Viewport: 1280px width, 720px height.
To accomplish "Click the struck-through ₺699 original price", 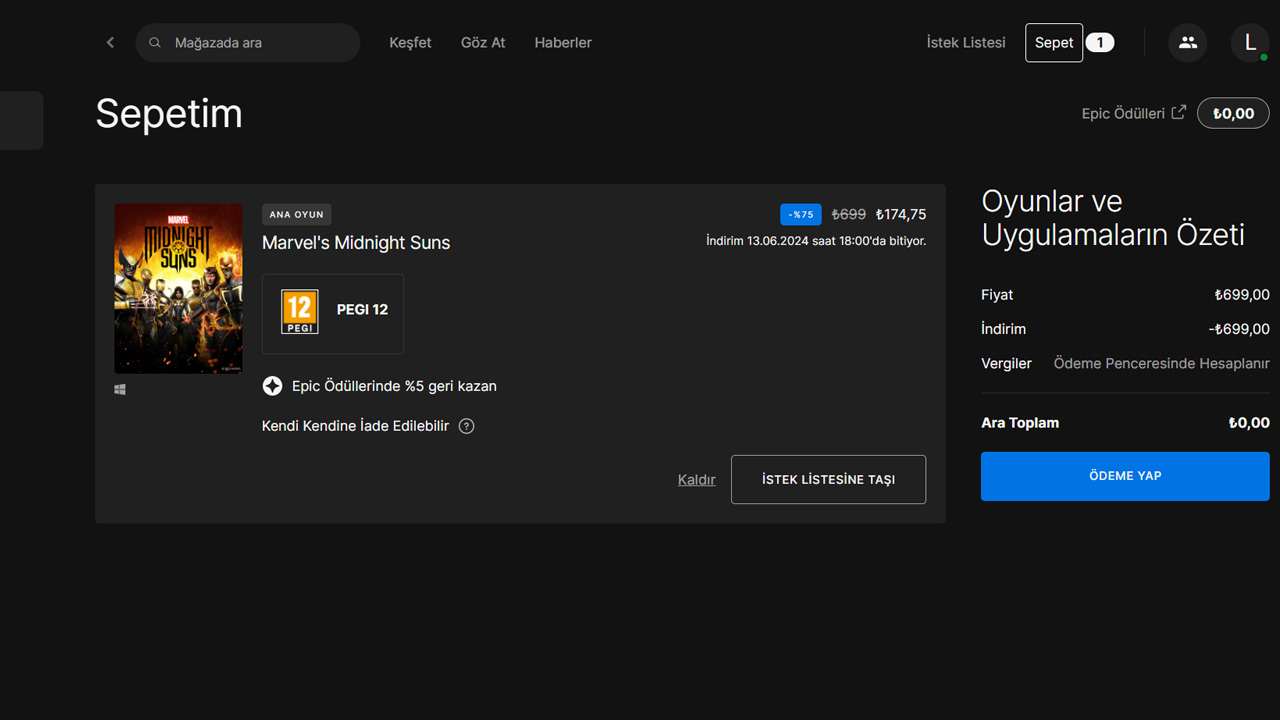I will [x=849, y=214].
